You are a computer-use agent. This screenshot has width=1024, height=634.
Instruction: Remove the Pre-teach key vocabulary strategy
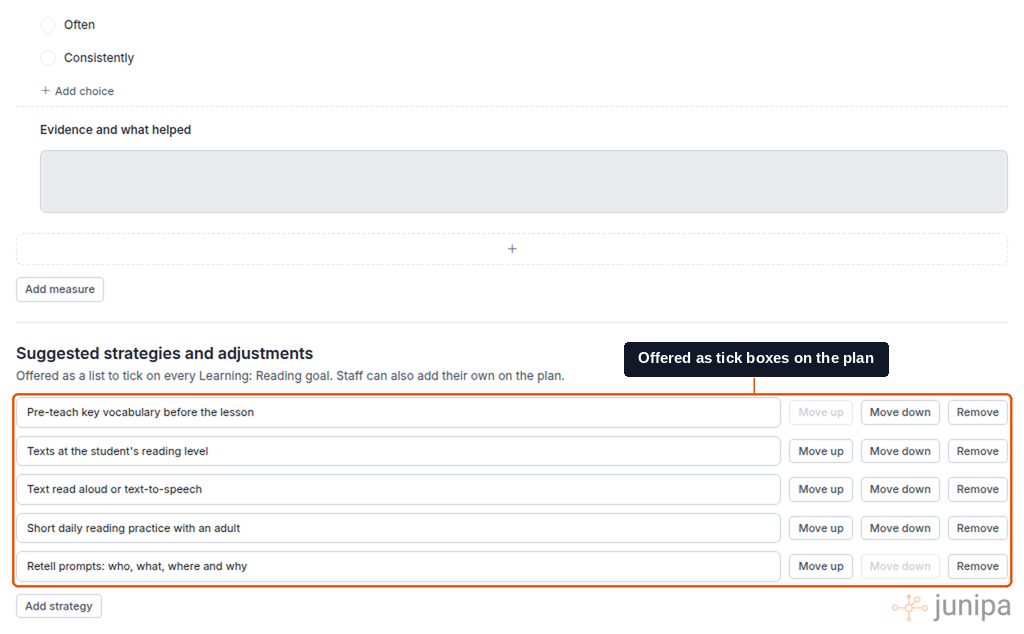(x=977, y=413)
